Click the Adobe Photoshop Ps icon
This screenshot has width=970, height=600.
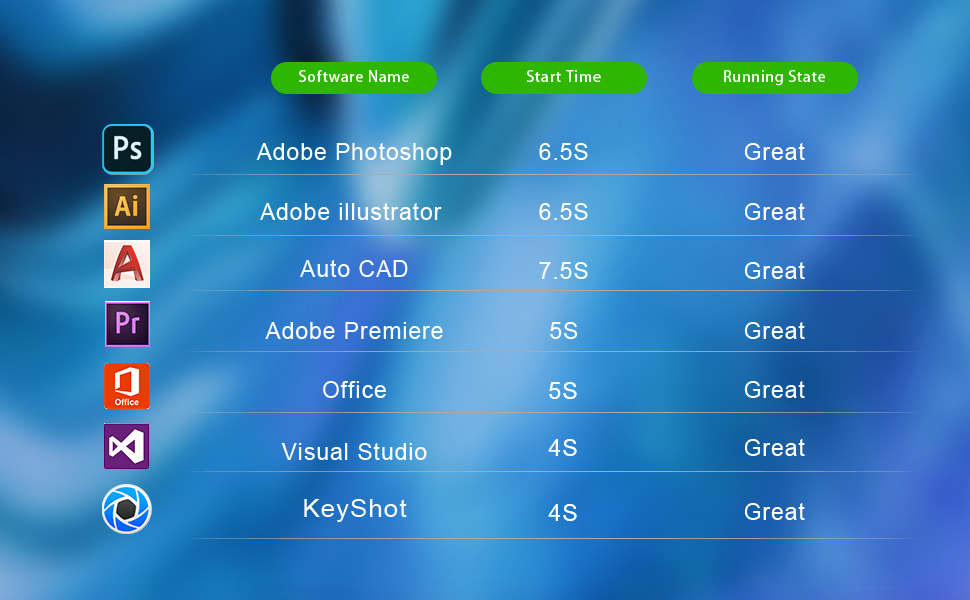click(x=127, y=149)
